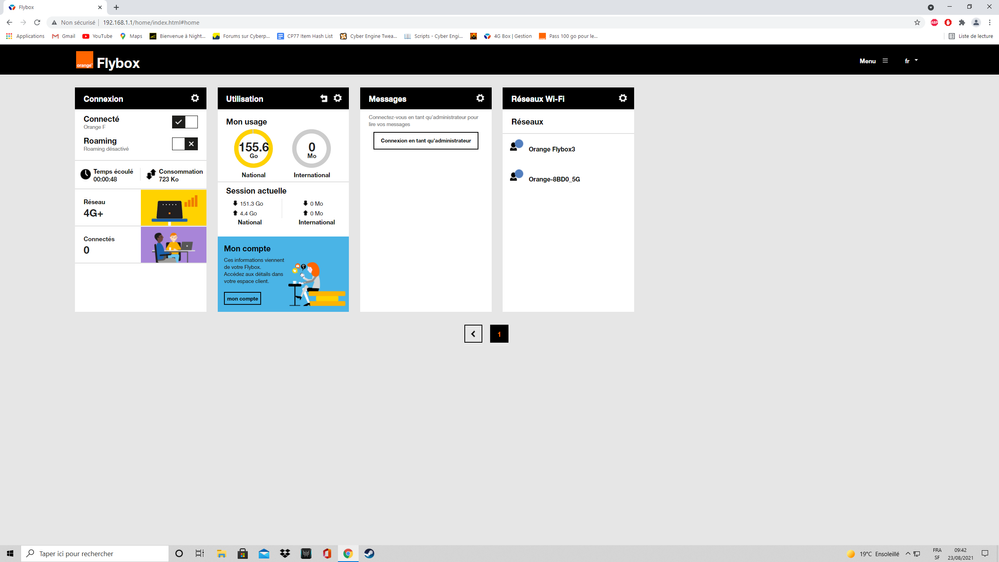Image resolution: width=999 pixels, height=562 pixels.
Task: Open the Menu label in header
Action: [867, 61]
